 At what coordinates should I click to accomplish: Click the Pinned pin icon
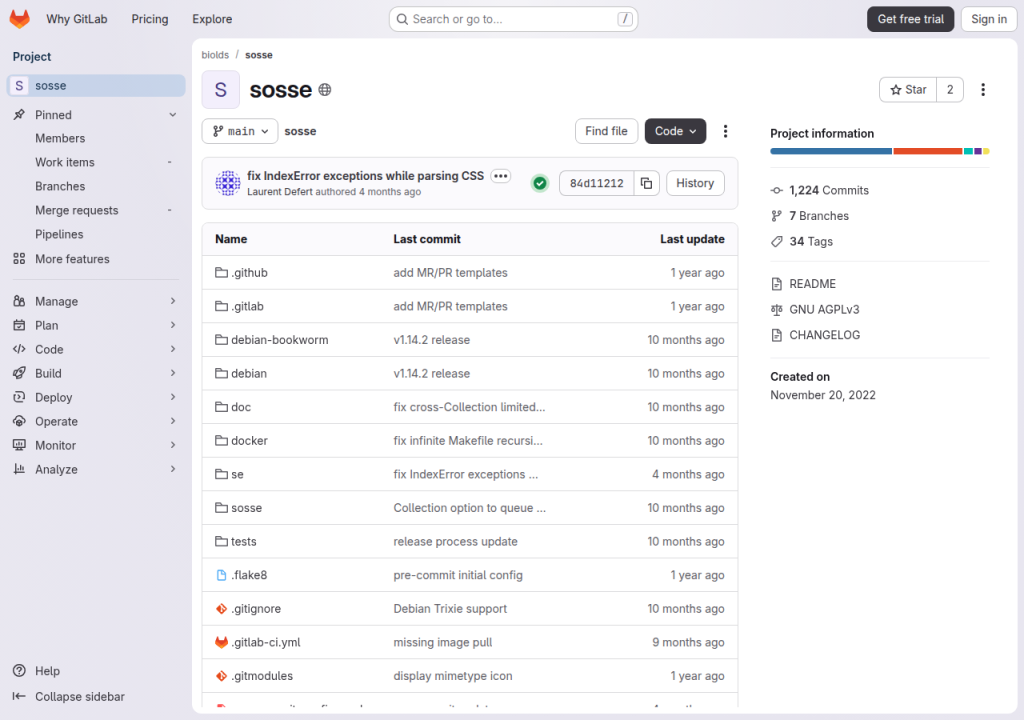point(19,115)
